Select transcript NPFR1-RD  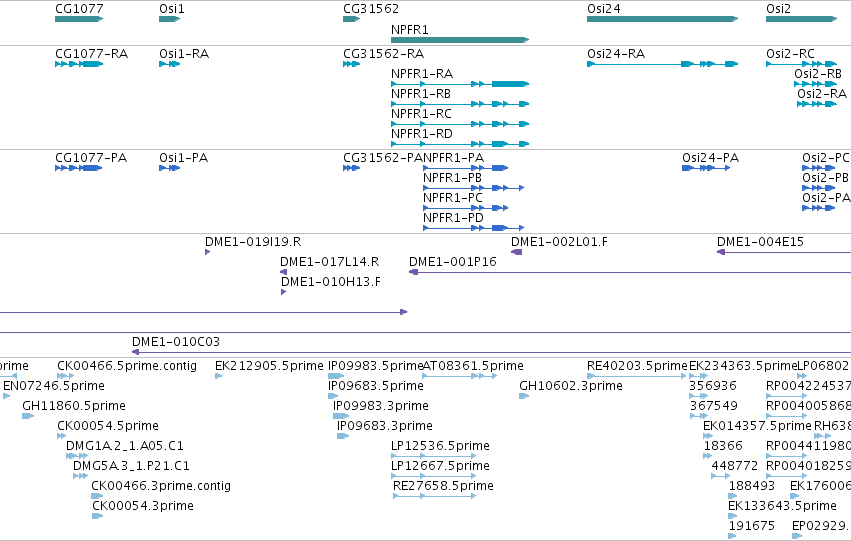460,144
